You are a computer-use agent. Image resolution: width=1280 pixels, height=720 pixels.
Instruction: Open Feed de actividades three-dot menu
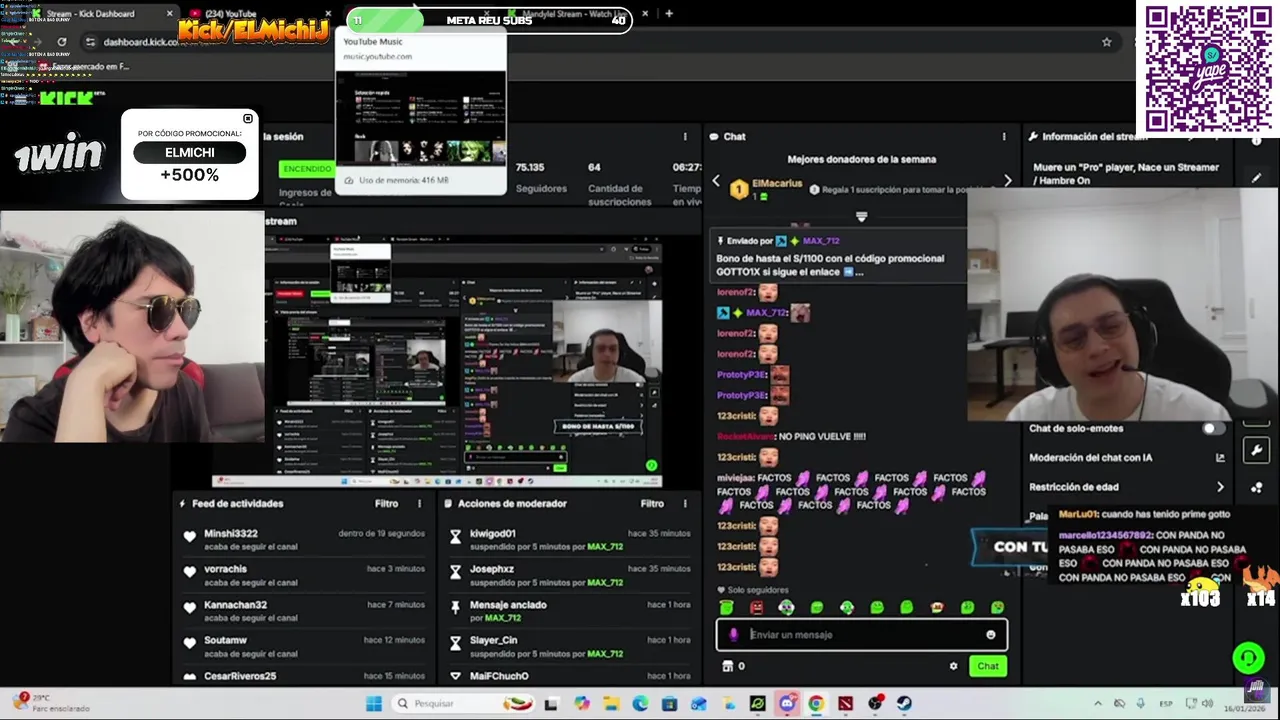tap(419, 504)
